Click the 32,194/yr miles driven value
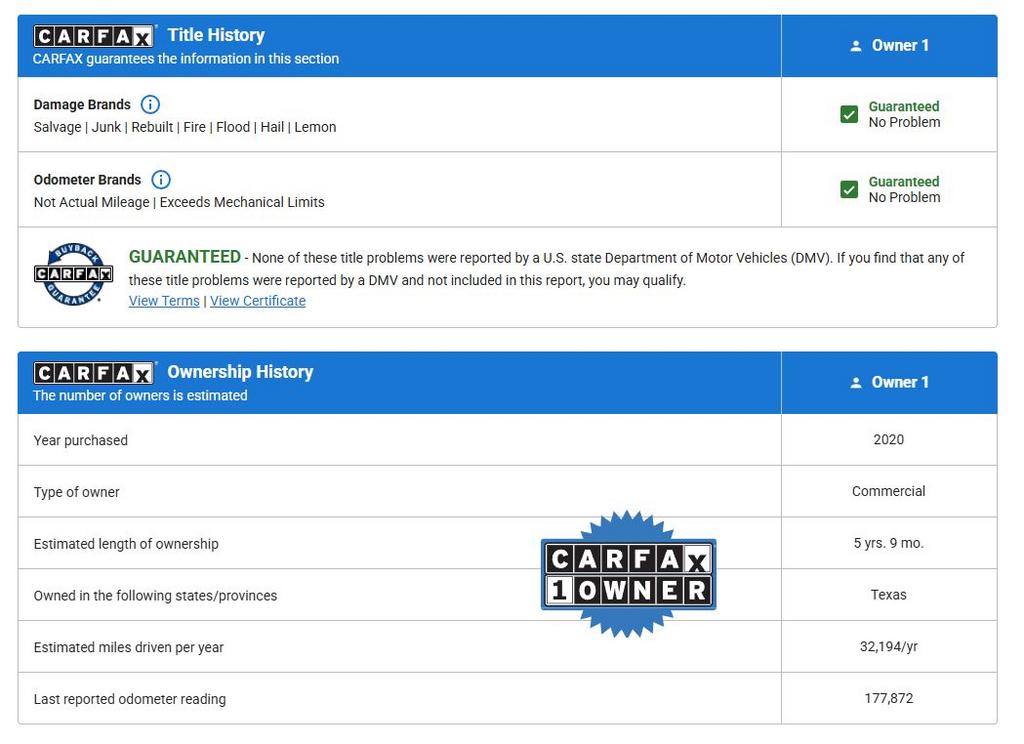The width and height of the screenshot is (1024, 744). pos(888,646)
